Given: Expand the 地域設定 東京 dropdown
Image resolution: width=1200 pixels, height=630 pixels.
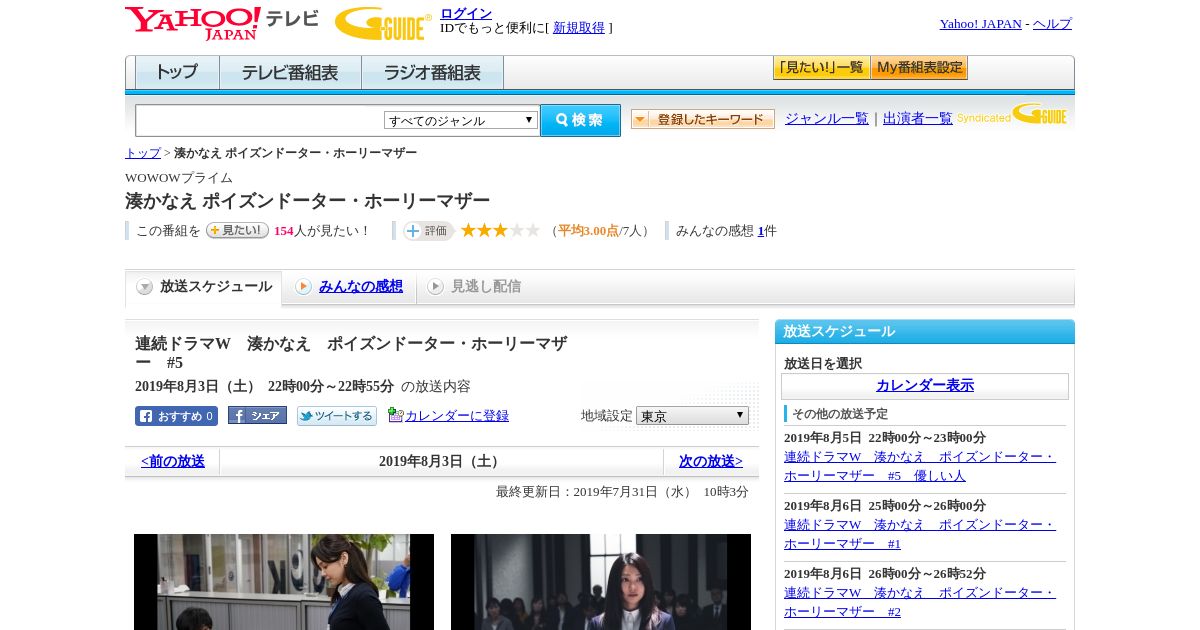Looking at the screenshot, I should pyautogui.click(x=692, y=415).
